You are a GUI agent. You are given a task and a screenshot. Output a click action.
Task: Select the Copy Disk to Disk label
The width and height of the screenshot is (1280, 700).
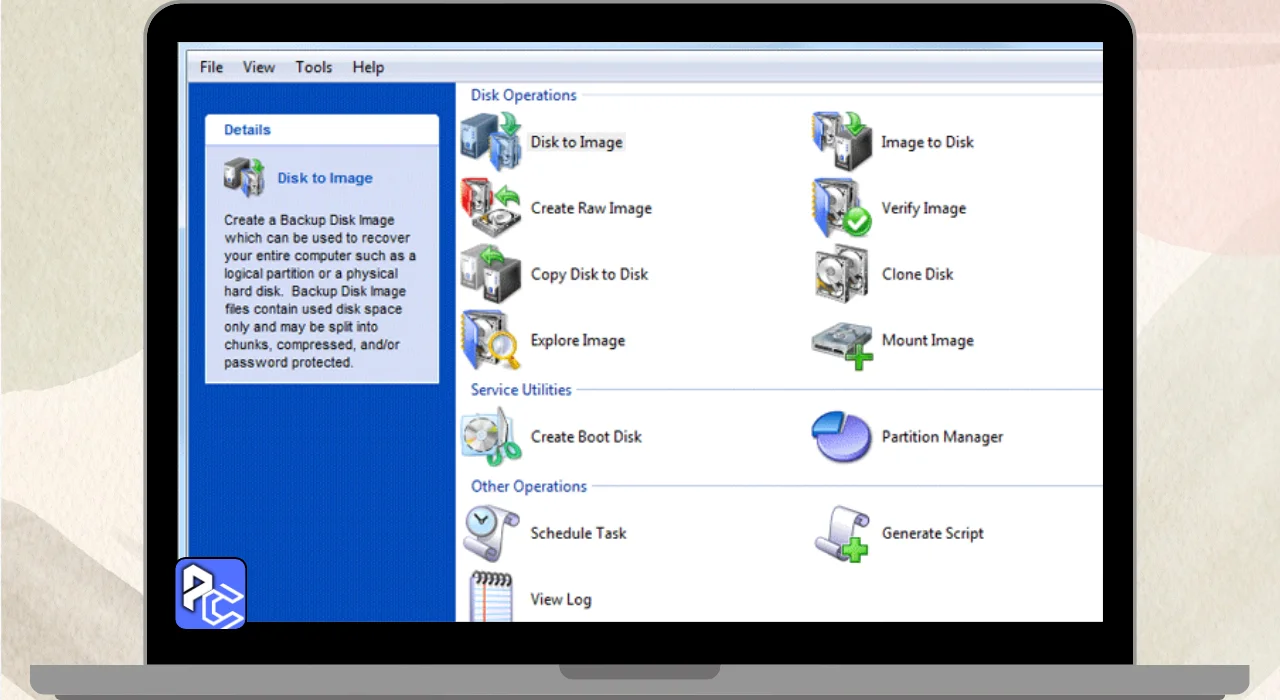tap(589, 274)
